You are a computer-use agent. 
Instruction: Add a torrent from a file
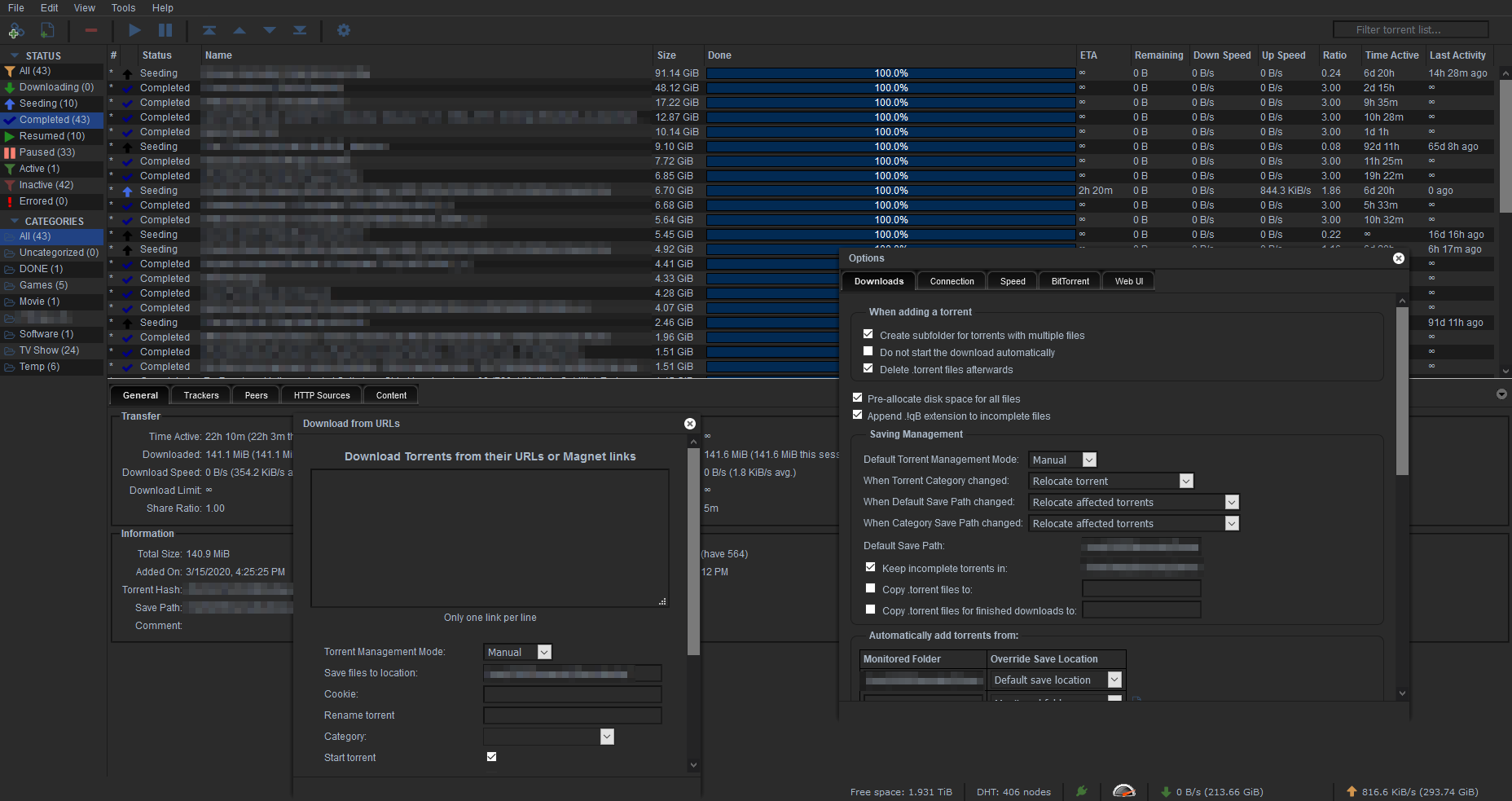[46, 30]
